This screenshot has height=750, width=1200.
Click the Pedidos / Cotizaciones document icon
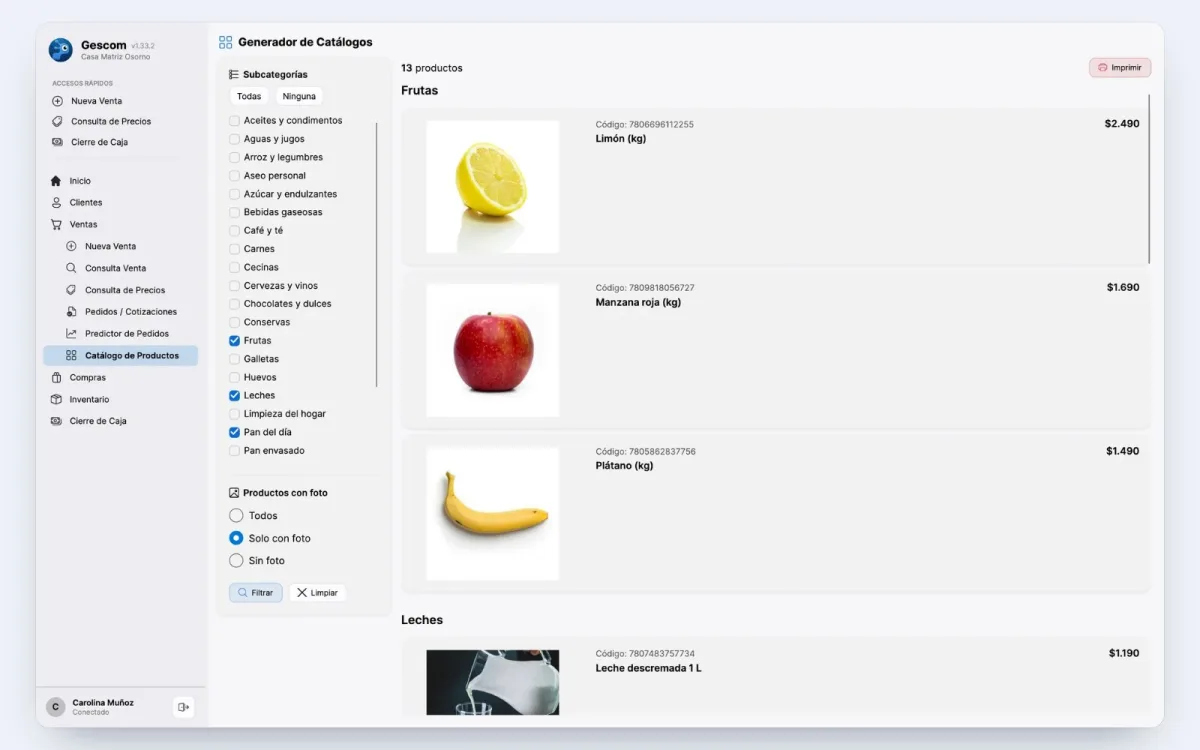click(71, 312)
